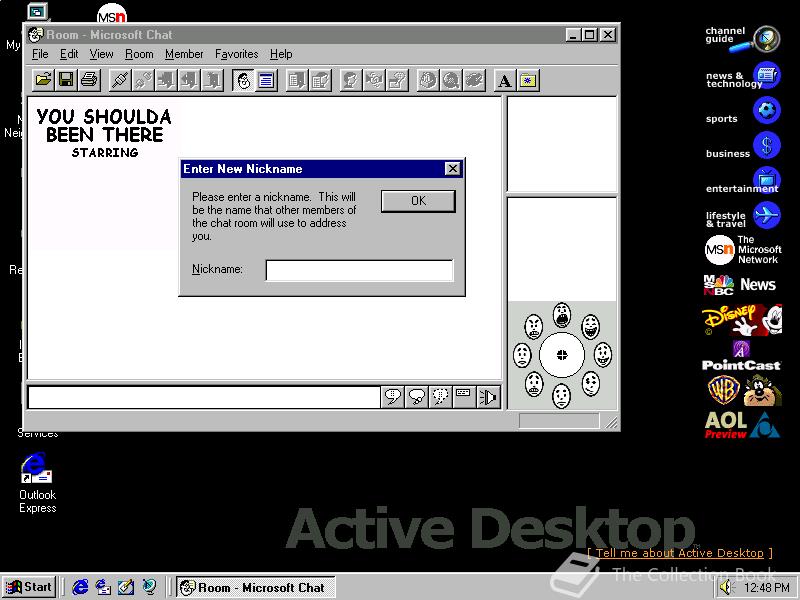Click the Save floppy disk icon
This screenshot has height=600, width=800.
pos(66,80)
